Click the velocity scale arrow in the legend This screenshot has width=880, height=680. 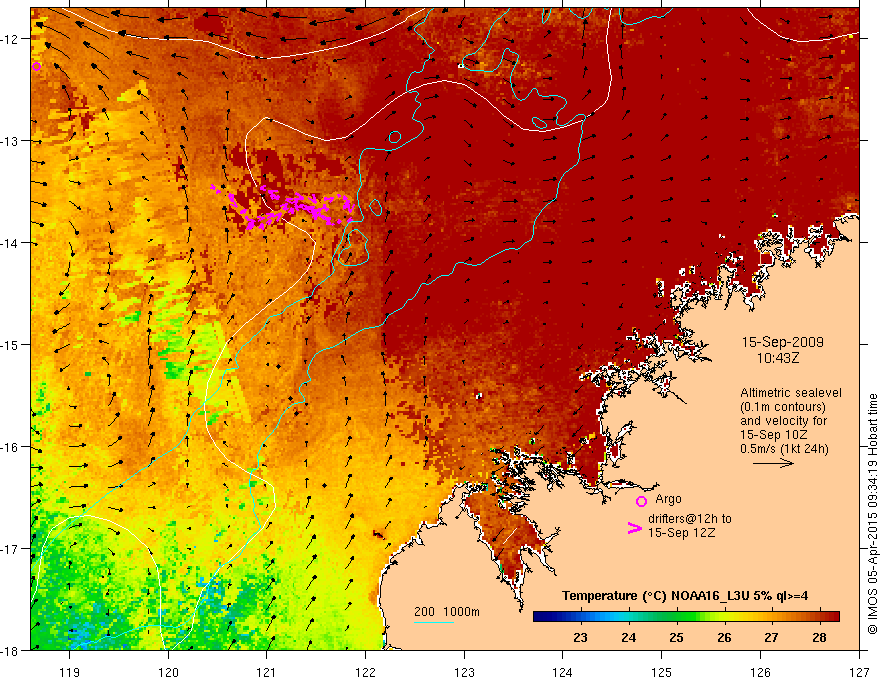(x=773, y=463)
